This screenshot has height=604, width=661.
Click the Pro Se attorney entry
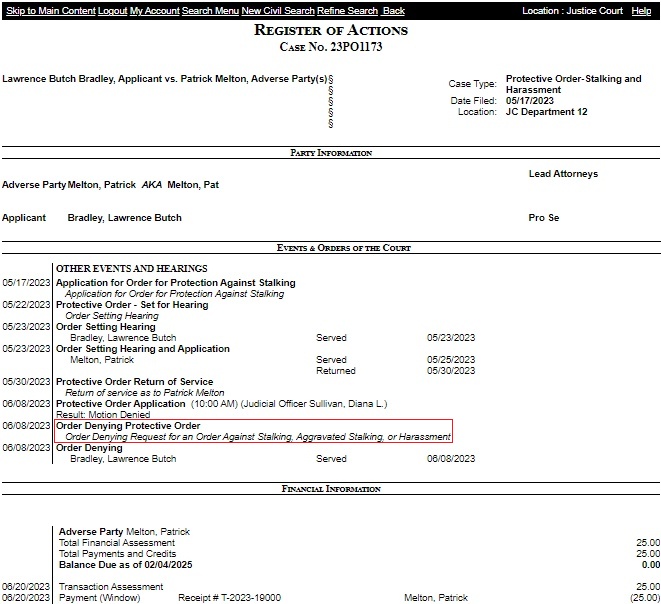544,218
